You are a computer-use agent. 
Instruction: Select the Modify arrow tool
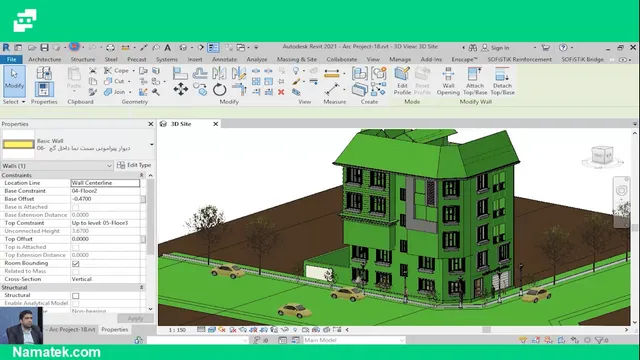tap(14, 80)
